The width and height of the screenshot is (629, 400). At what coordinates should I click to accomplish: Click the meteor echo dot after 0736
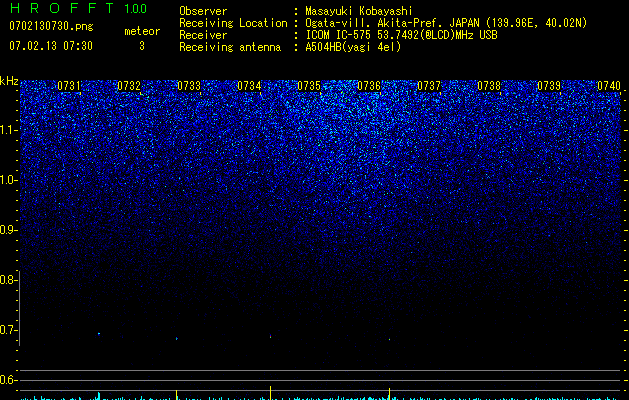[x=389, y=339]
